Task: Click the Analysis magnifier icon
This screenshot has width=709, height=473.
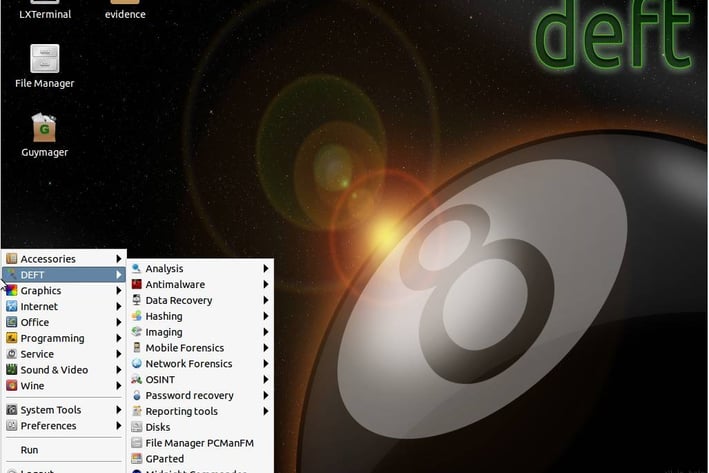Action: (137, 269)
